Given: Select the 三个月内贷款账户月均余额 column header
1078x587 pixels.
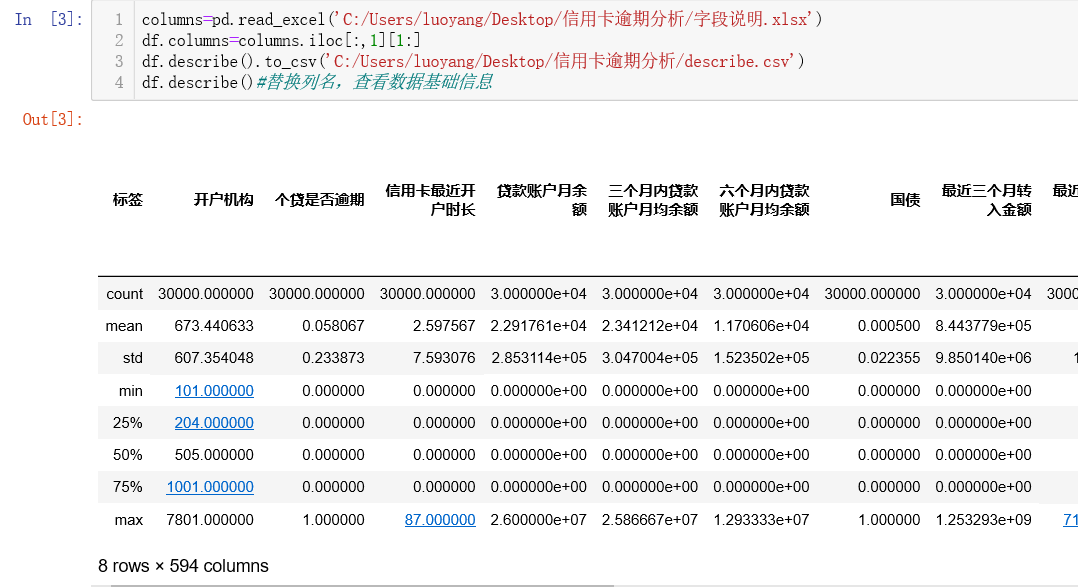Looking at the screenshot, I should point(653,200).
